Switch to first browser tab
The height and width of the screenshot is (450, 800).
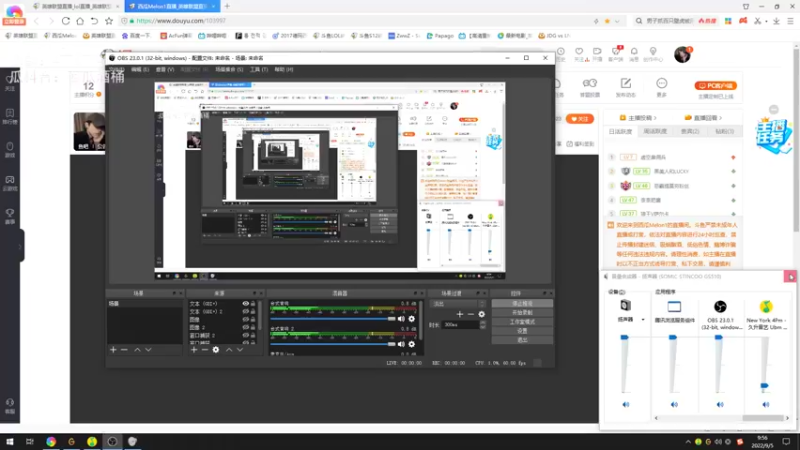pyautogui.click(x=76, y=6)
